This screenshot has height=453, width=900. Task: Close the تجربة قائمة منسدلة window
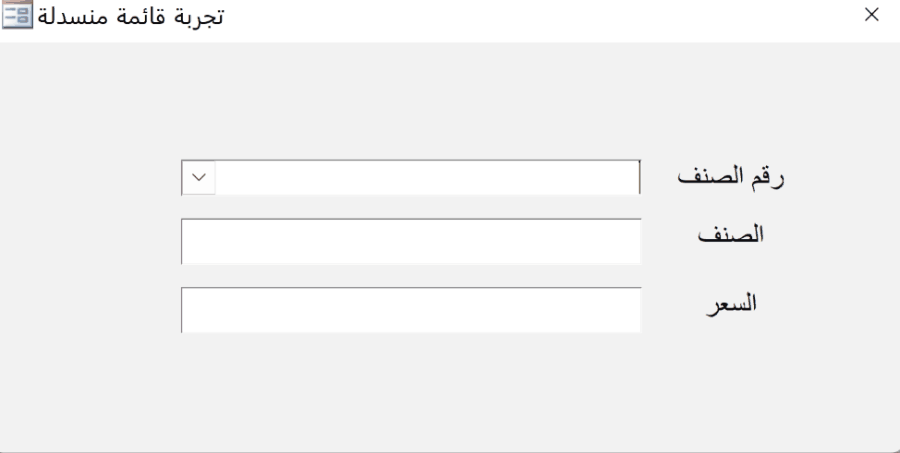coord(872,15)
